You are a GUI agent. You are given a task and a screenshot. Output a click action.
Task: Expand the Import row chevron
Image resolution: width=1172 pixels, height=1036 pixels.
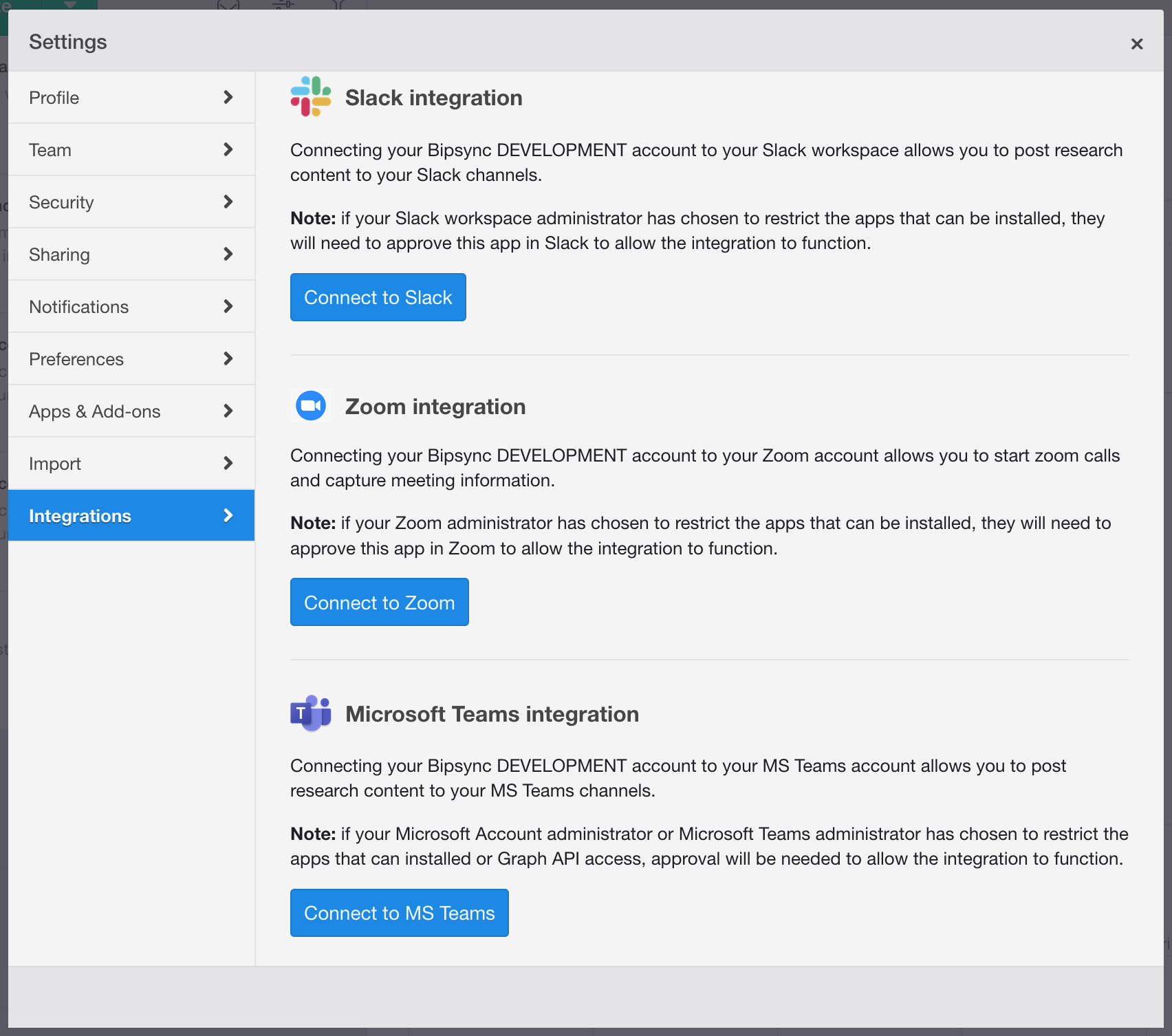pos(228,463)
